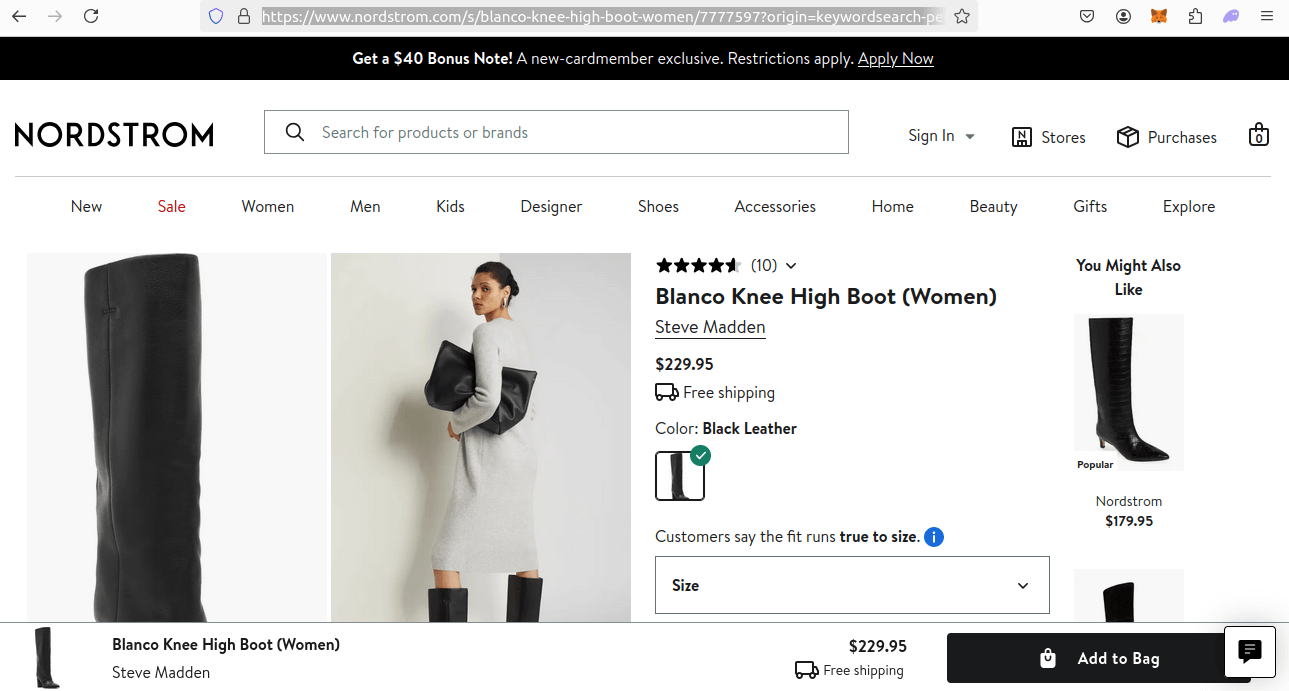
Task: Click the blue fit info icon
Action: 934,537
